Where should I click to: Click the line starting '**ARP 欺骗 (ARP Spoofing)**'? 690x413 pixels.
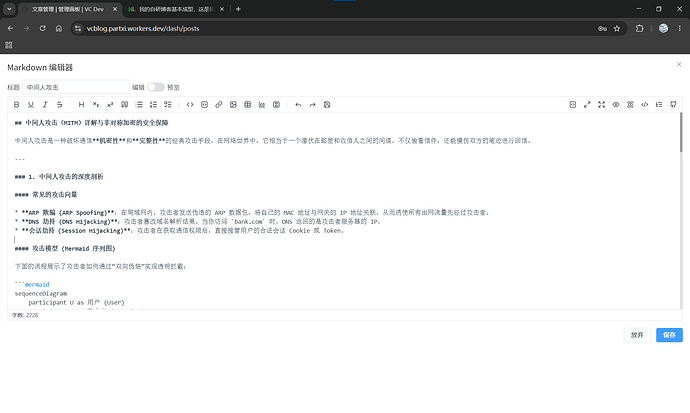coord(252,212)
